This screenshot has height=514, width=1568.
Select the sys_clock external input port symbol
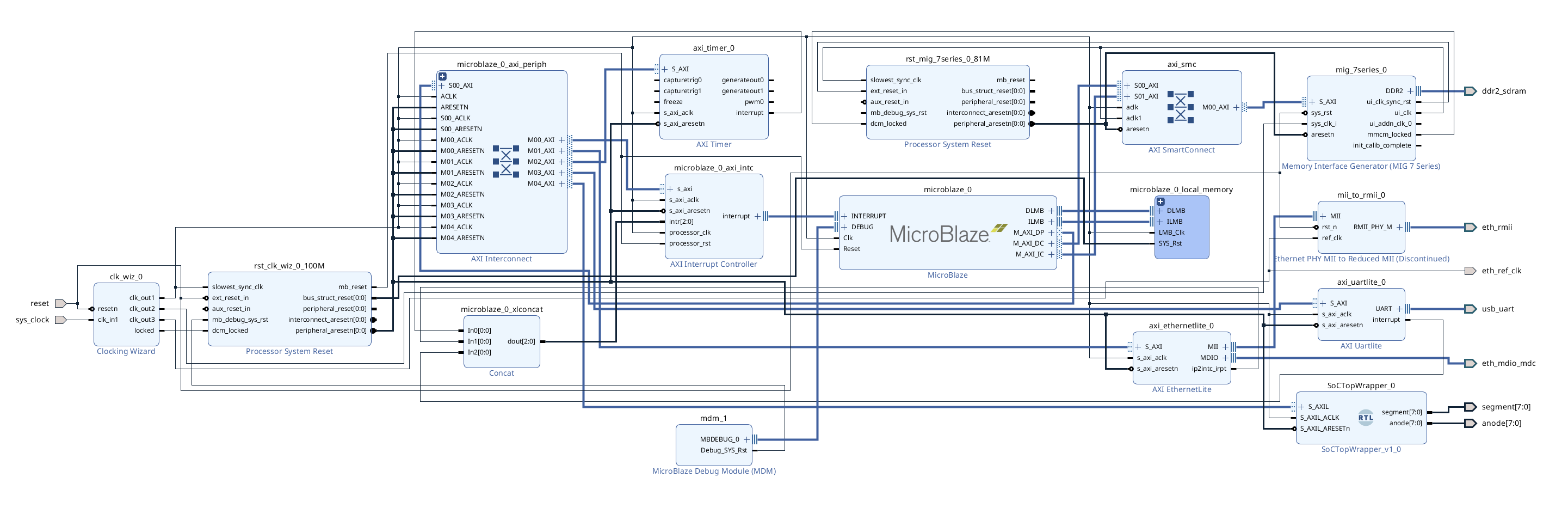tap(60, 320)
